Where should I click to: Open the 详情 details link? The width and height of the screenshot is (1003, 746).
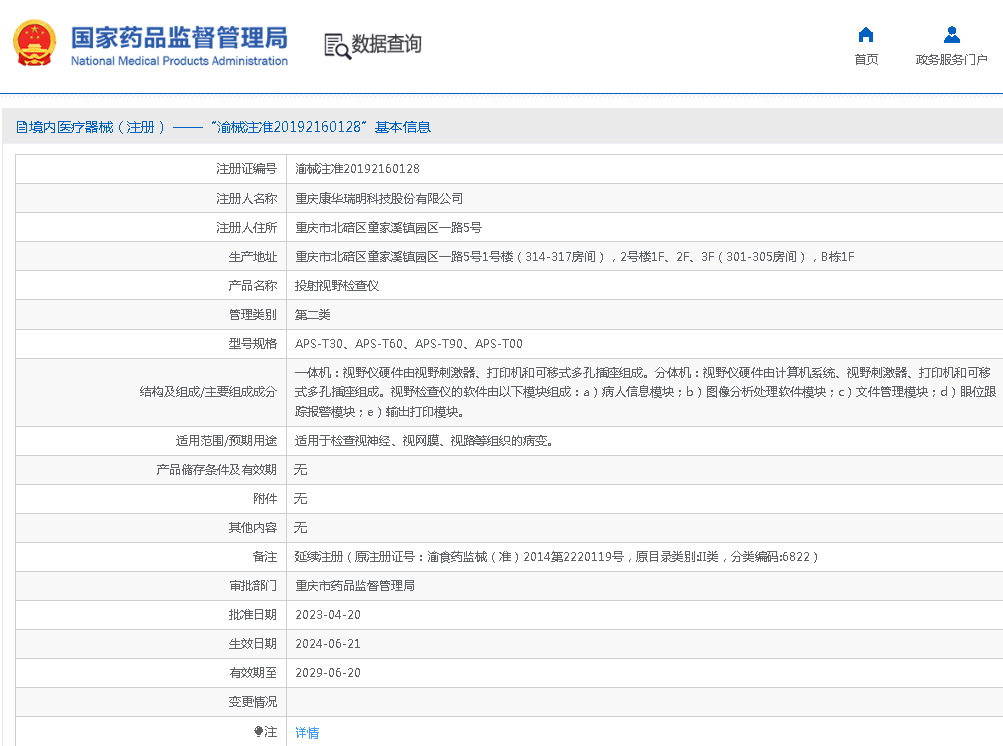(x=307, y=733)
